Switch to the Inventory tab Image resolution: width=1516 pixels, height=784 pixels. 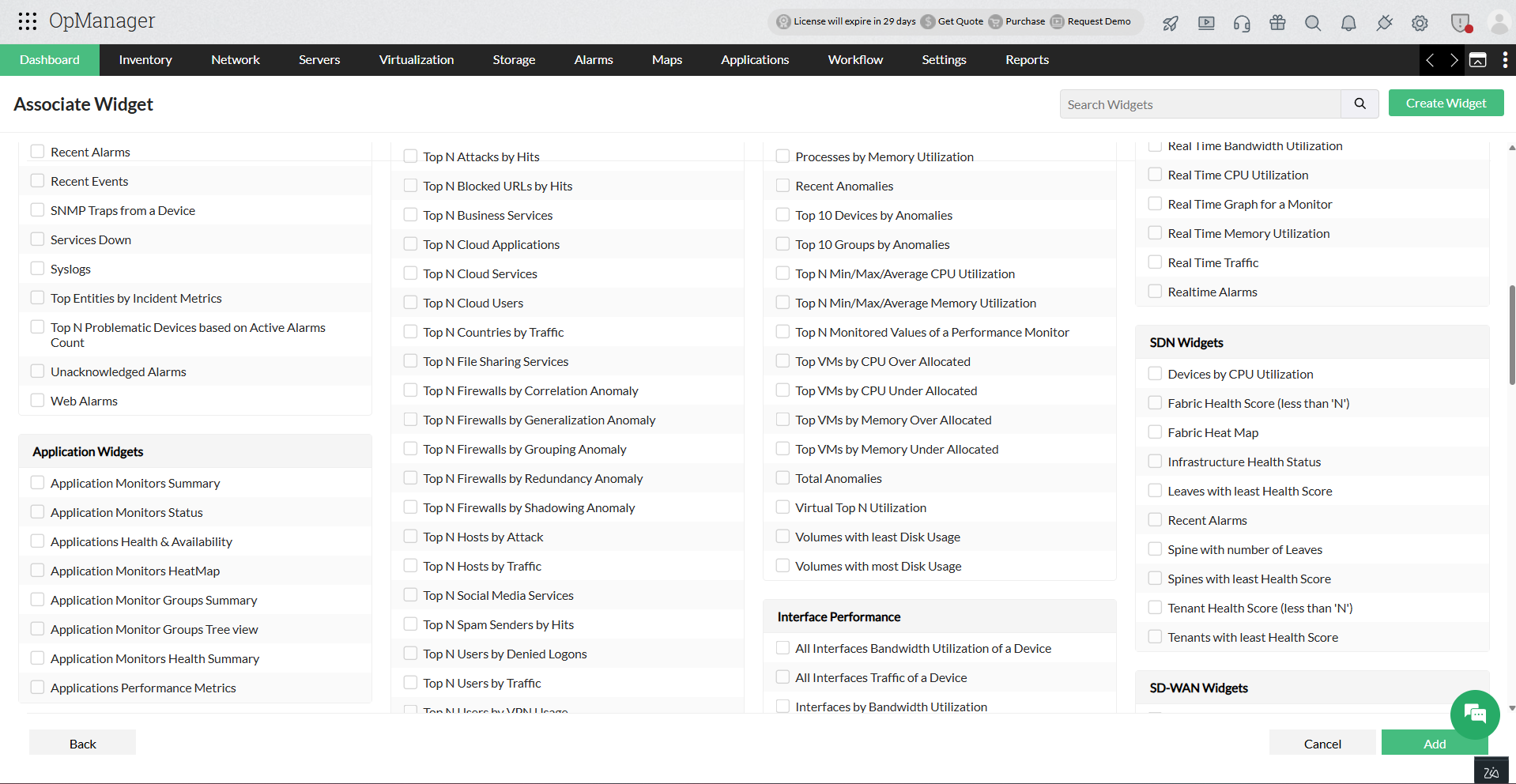[x=145, y=59]
